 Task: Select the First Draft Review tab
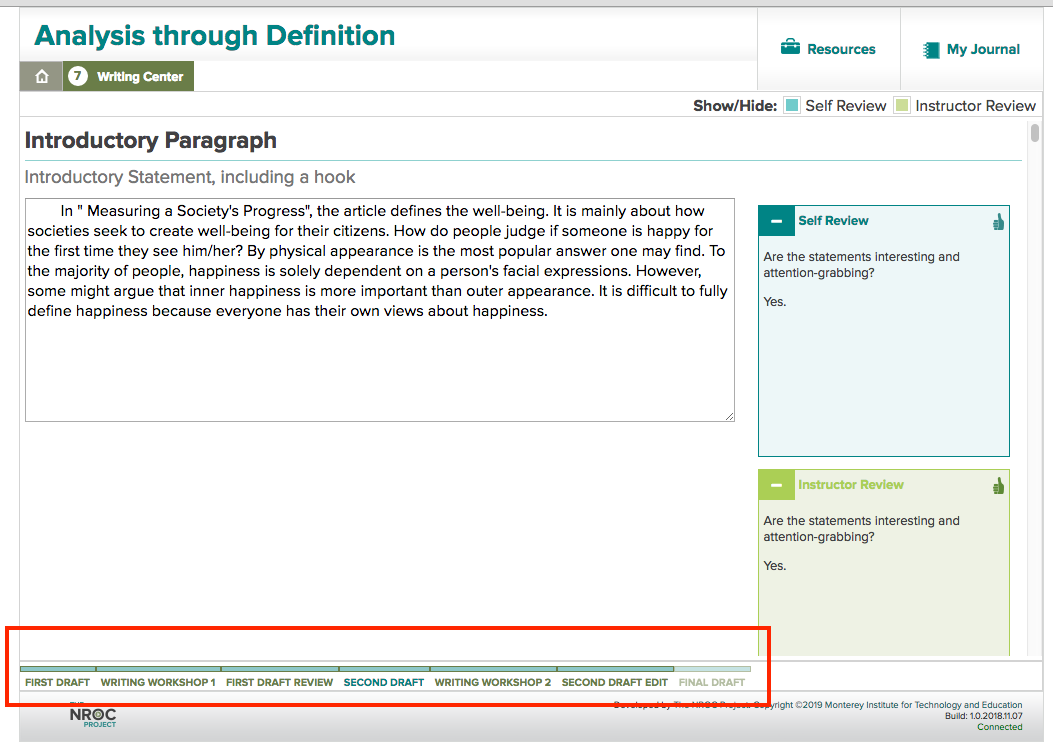[x=279, y=682]
